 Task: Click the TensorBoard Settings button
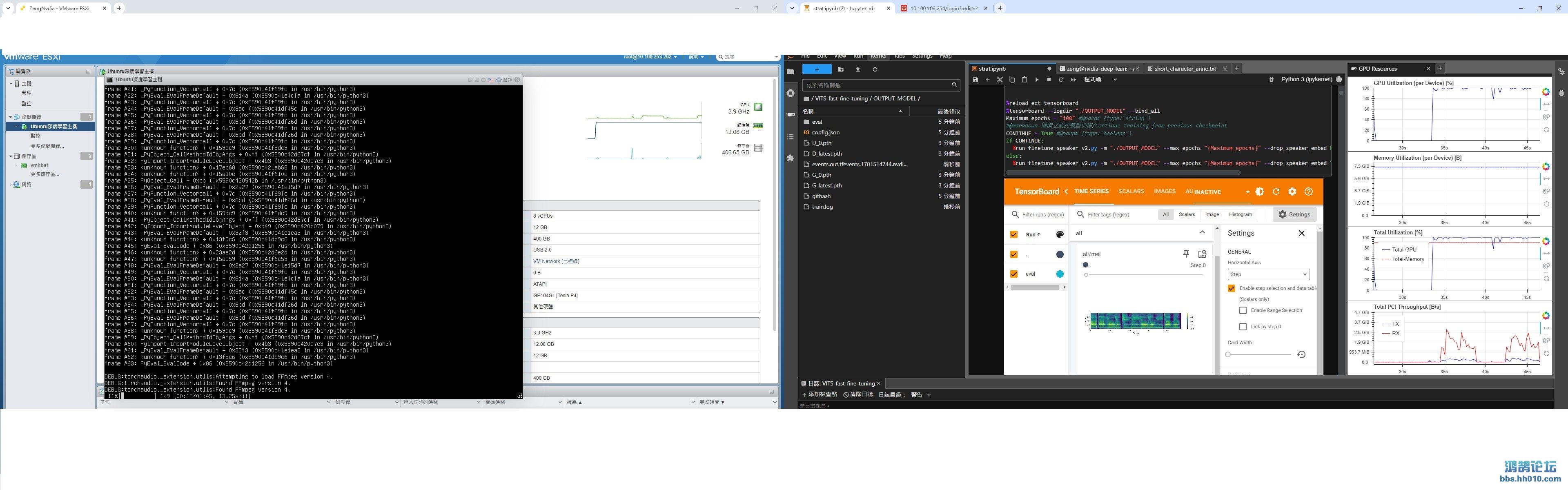(1294, 214)
